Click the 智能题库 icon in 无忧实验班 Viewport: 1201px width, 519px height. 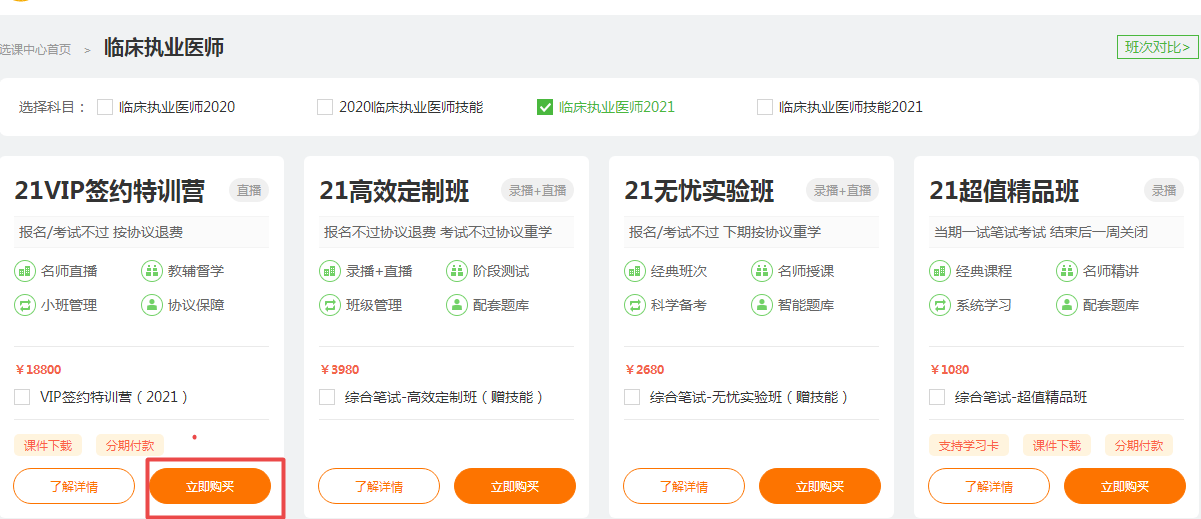[x=762, y=305]
